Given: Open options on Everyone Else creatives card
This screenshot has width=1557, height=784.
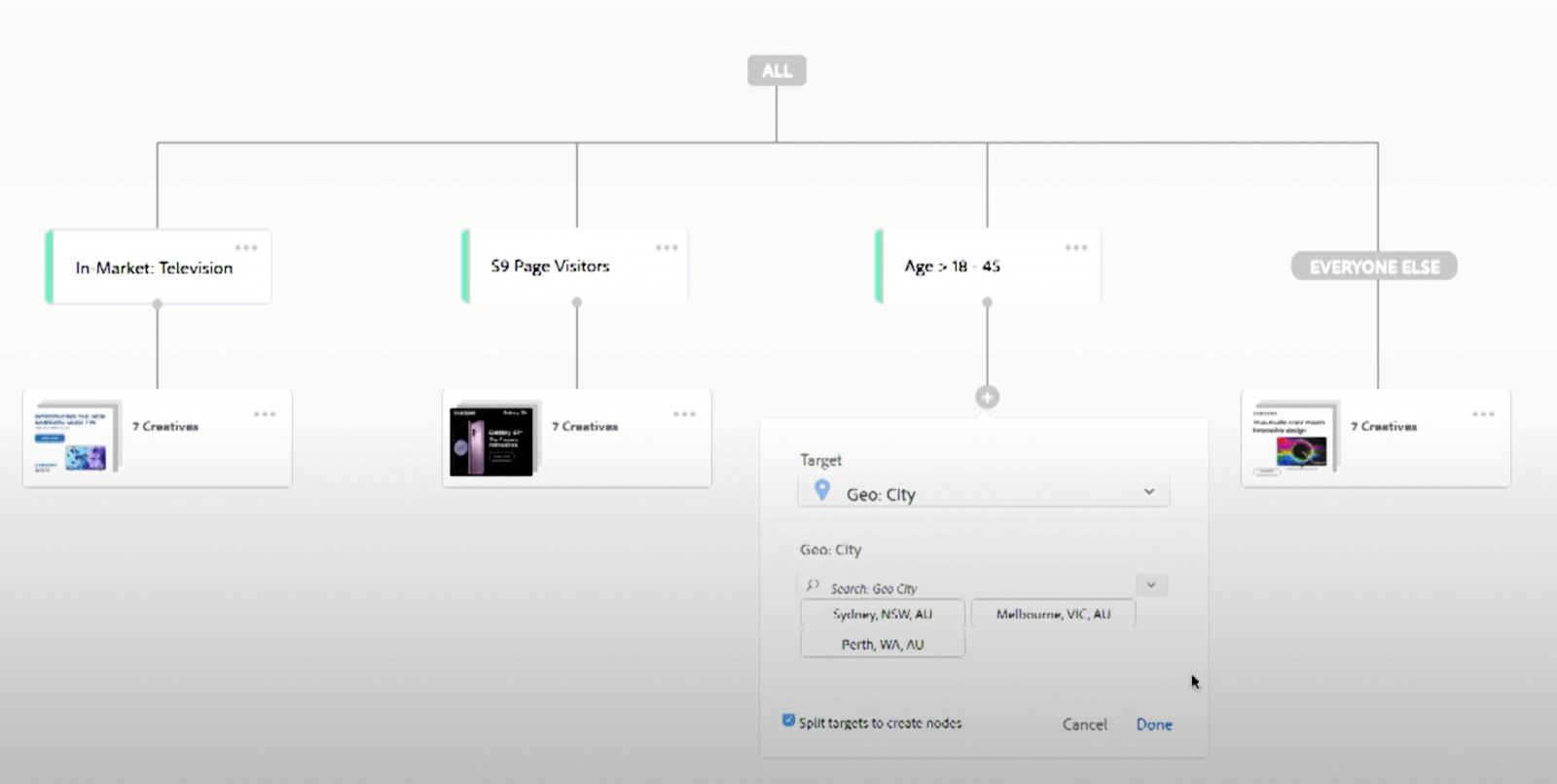Looking at the screenshot, I should (x=1483, y=414).
